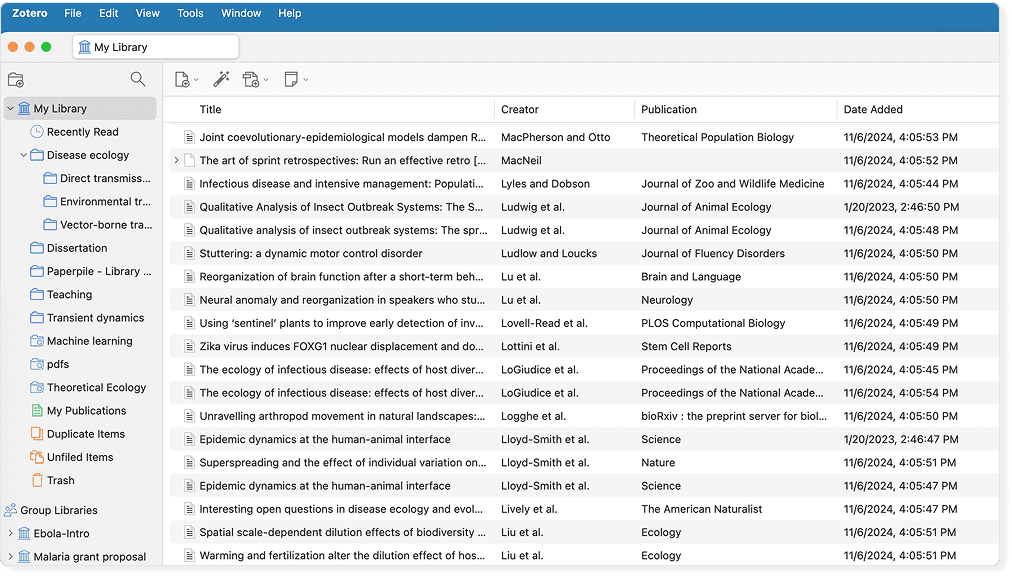Click Transient dynamics folder icon
Viewport: 1012px width, 576px height.
37,318
